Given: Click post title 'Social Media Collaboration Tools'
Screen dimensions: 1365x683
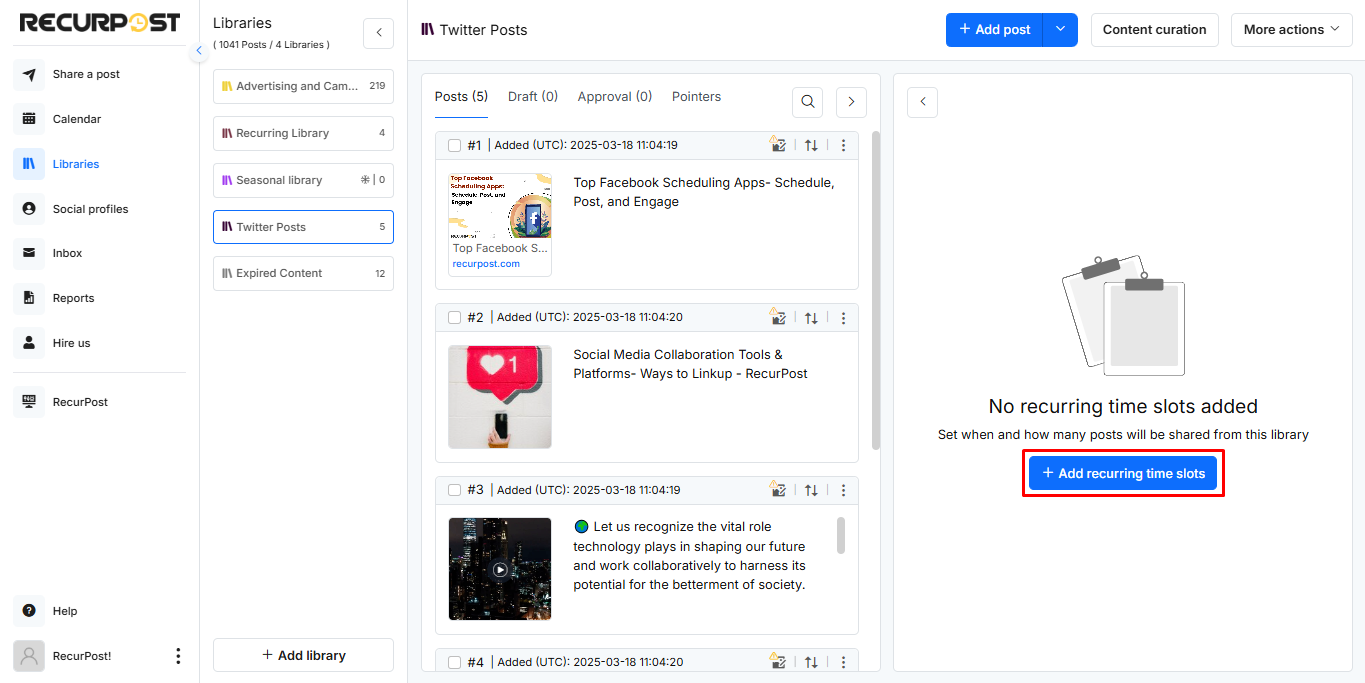Looking at the screenshot, I should (690, 364).
